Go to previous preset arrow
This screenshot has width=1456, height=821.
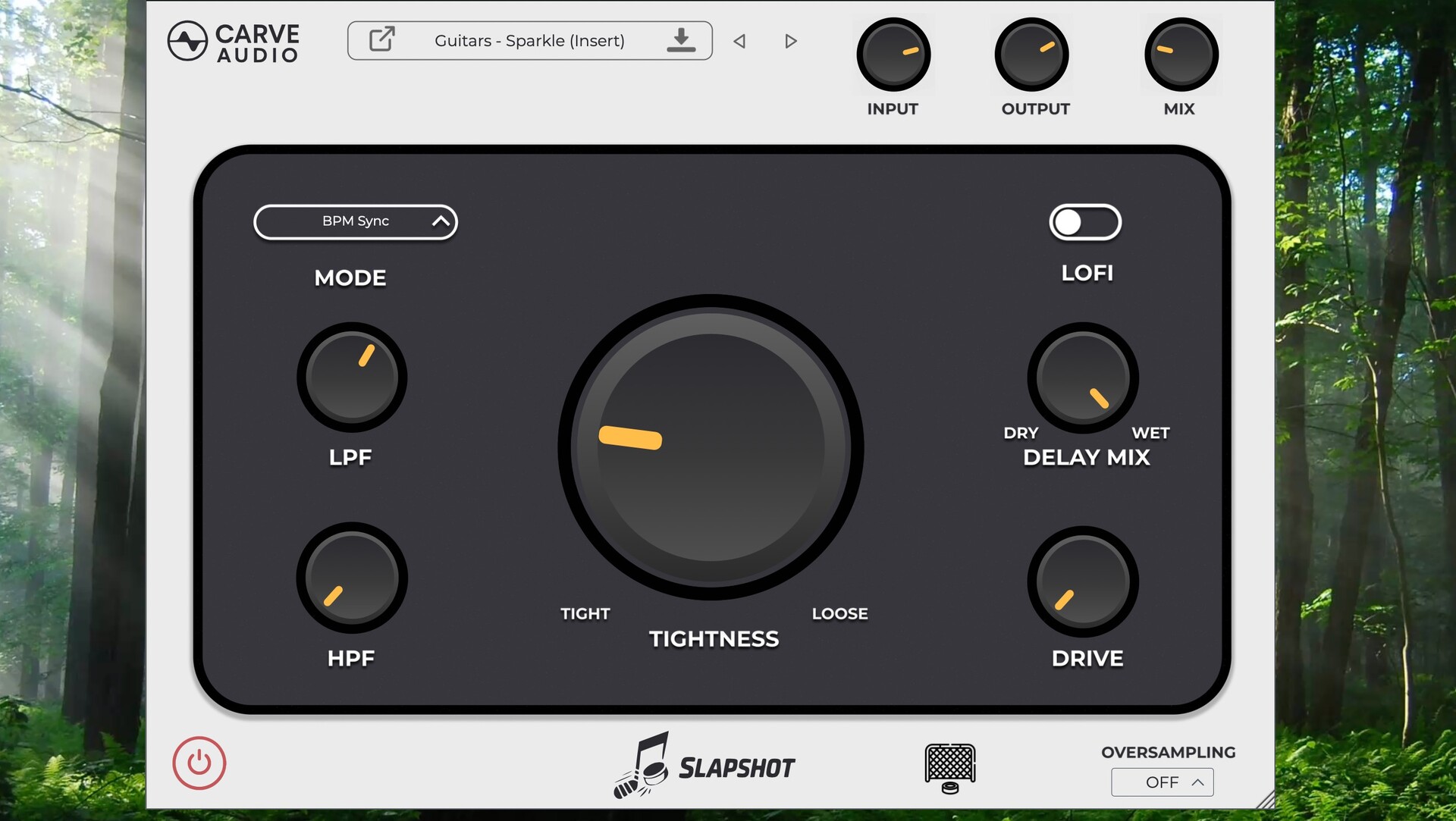point(739,41)
